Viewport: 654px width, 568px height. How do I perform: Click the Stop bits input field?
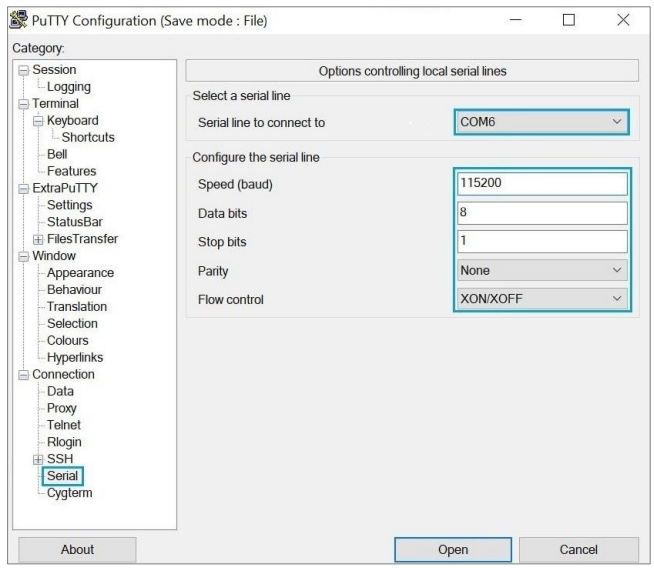(x=542, y=241)
